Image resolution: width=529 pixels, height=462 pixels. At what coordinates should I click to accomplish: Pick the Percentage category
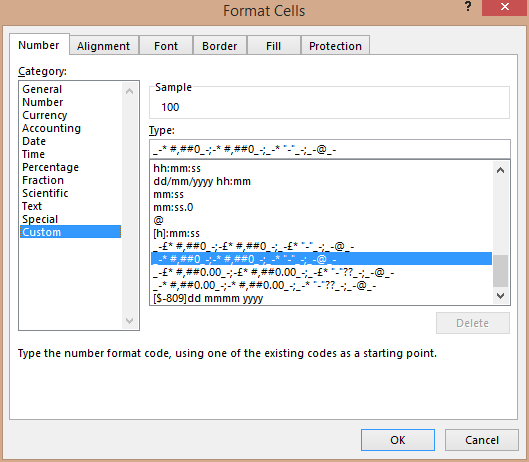(x=50, y=167)
